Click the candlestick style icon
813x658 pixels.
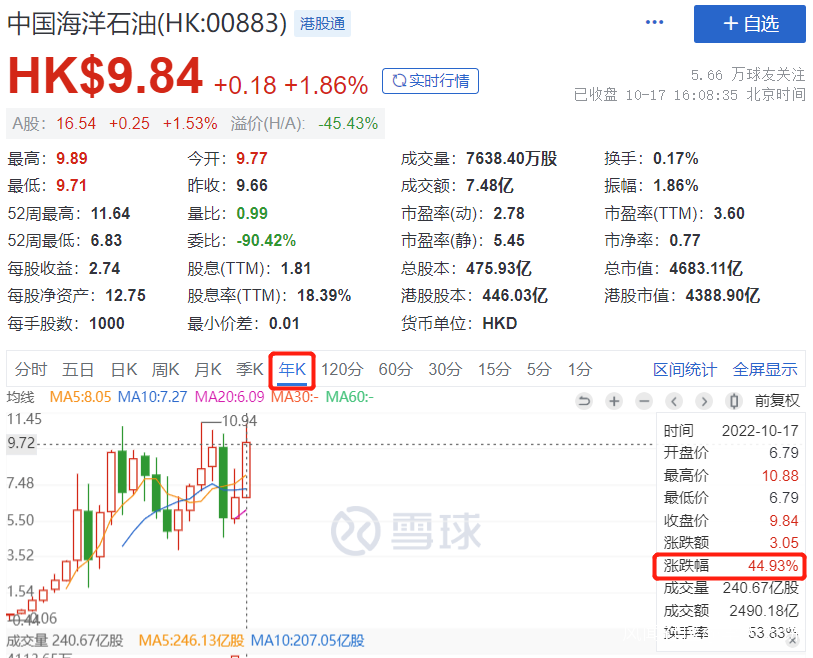click(x=734, y=401)
